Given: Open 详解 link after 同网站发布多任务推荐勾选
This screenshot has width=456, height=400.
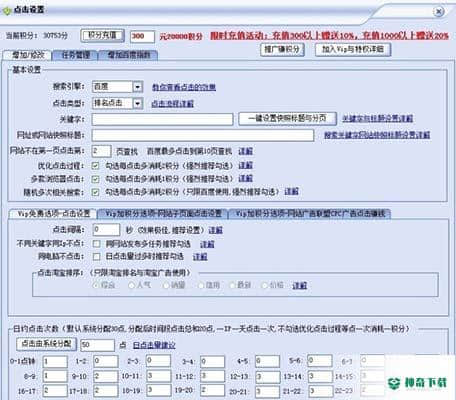Looking at the screenshot, I should click(x=207, y=244).
